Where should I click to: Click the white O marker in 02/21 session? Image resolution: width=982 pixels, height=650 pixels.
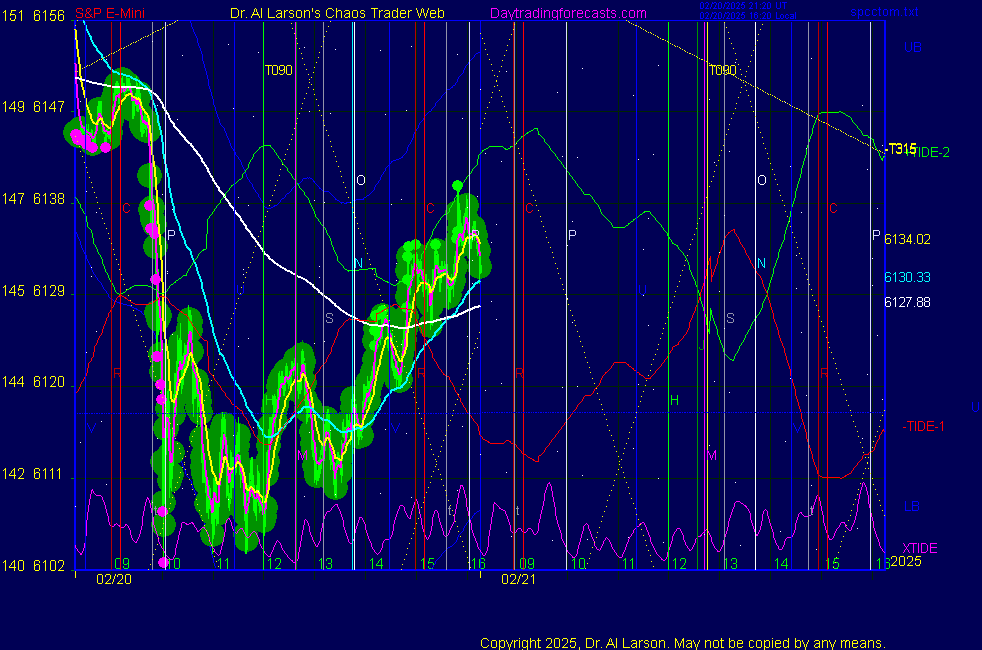tap(762, 180)
